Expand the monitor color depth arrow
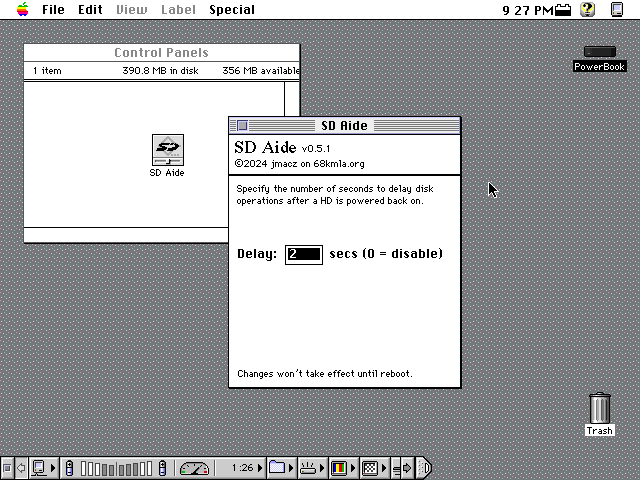 [353, 468]
